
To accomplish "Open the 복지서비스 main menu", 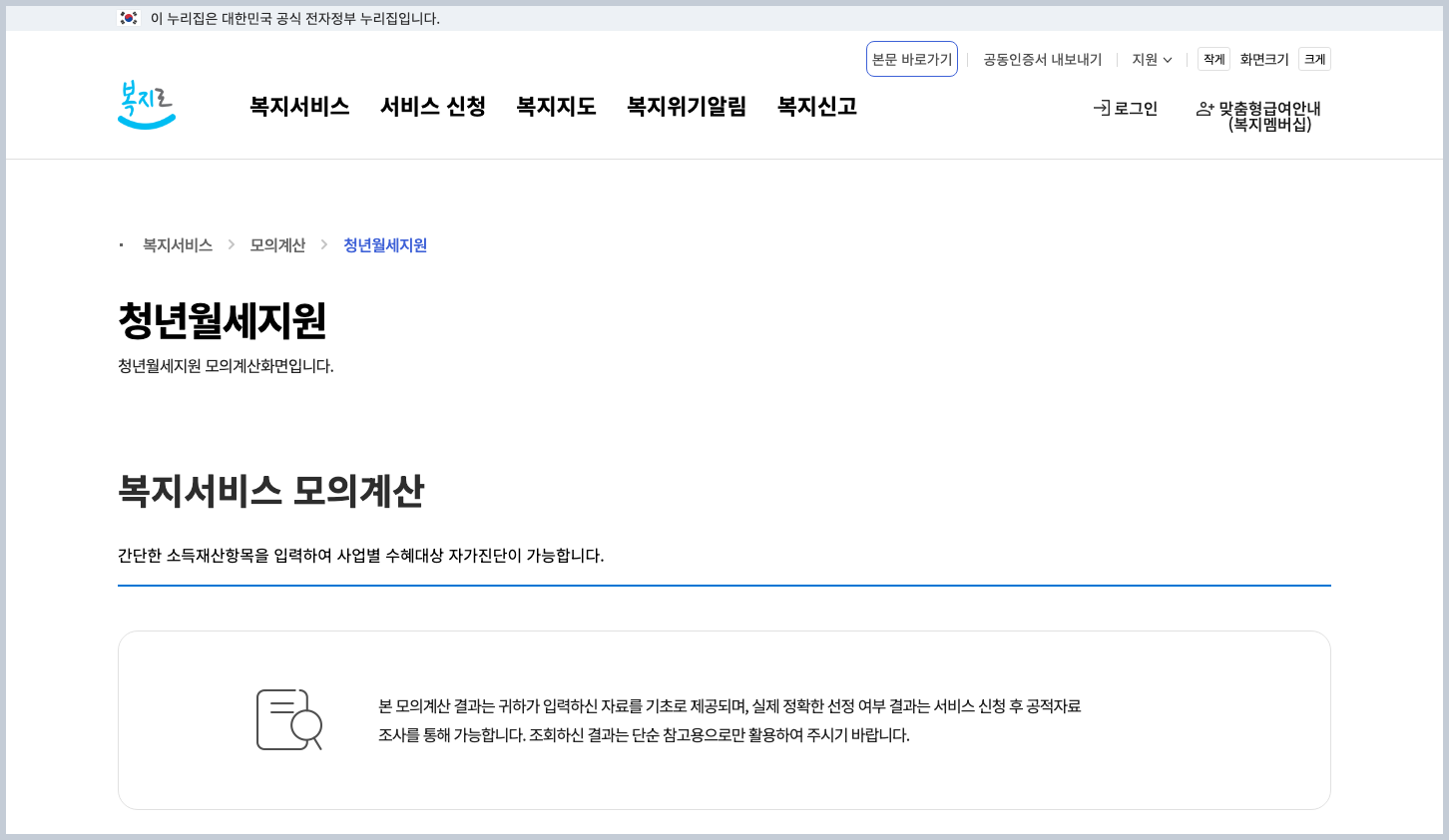I will pos(299,107).
